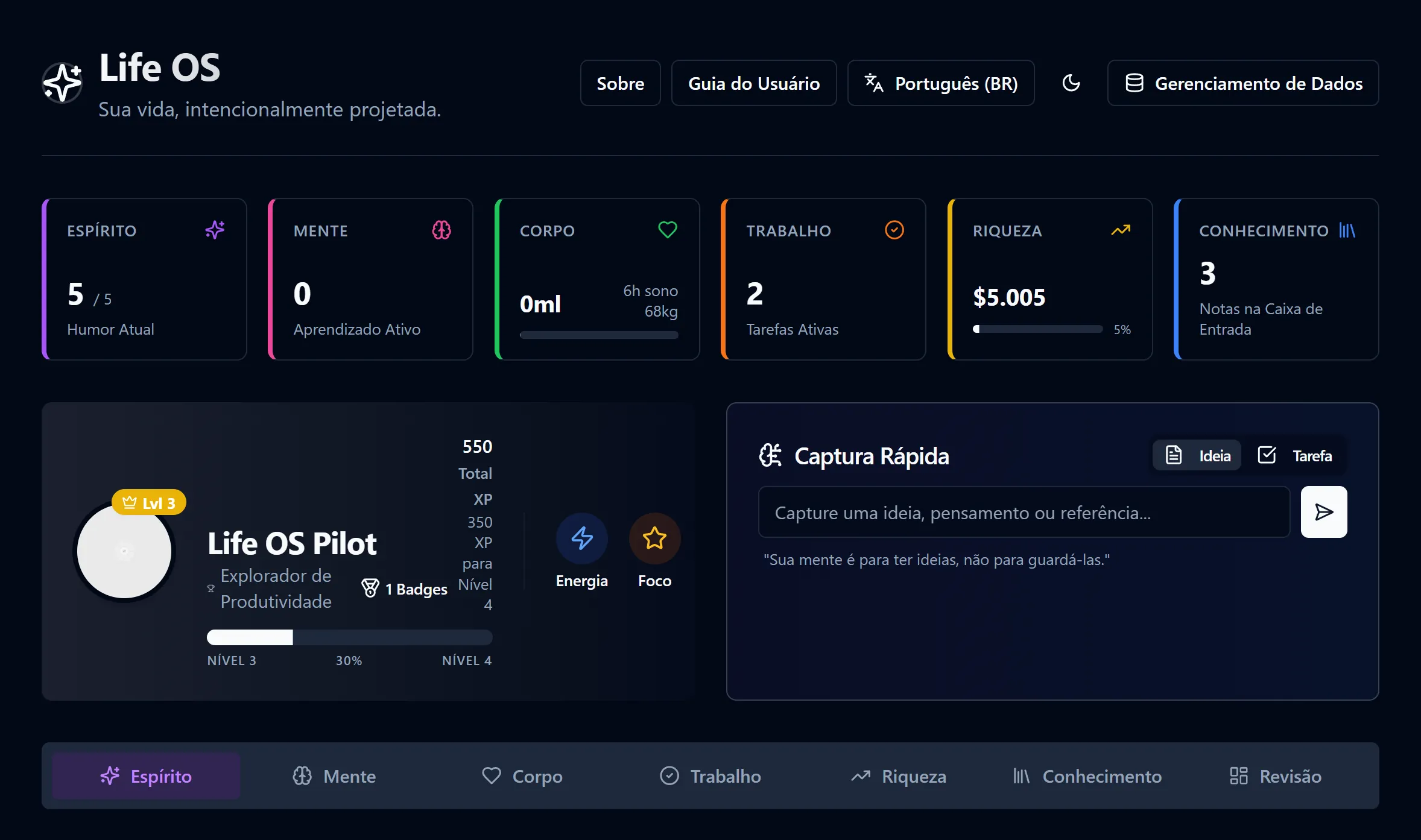Open the Revisão tab
Viewport: 1421px width, 840px height.
coord(1276,776)
